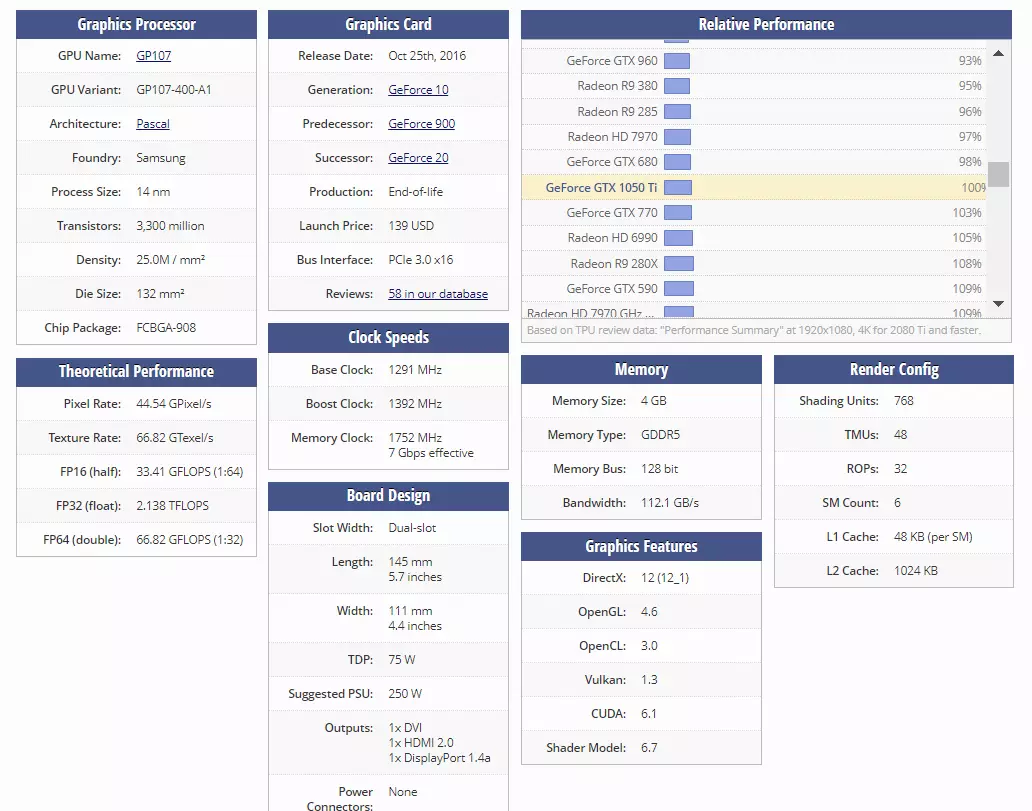This screenshot has height=811, width=1032.
Task: Select the GDDR5 memory type value
Action: [x=660, y=435]
